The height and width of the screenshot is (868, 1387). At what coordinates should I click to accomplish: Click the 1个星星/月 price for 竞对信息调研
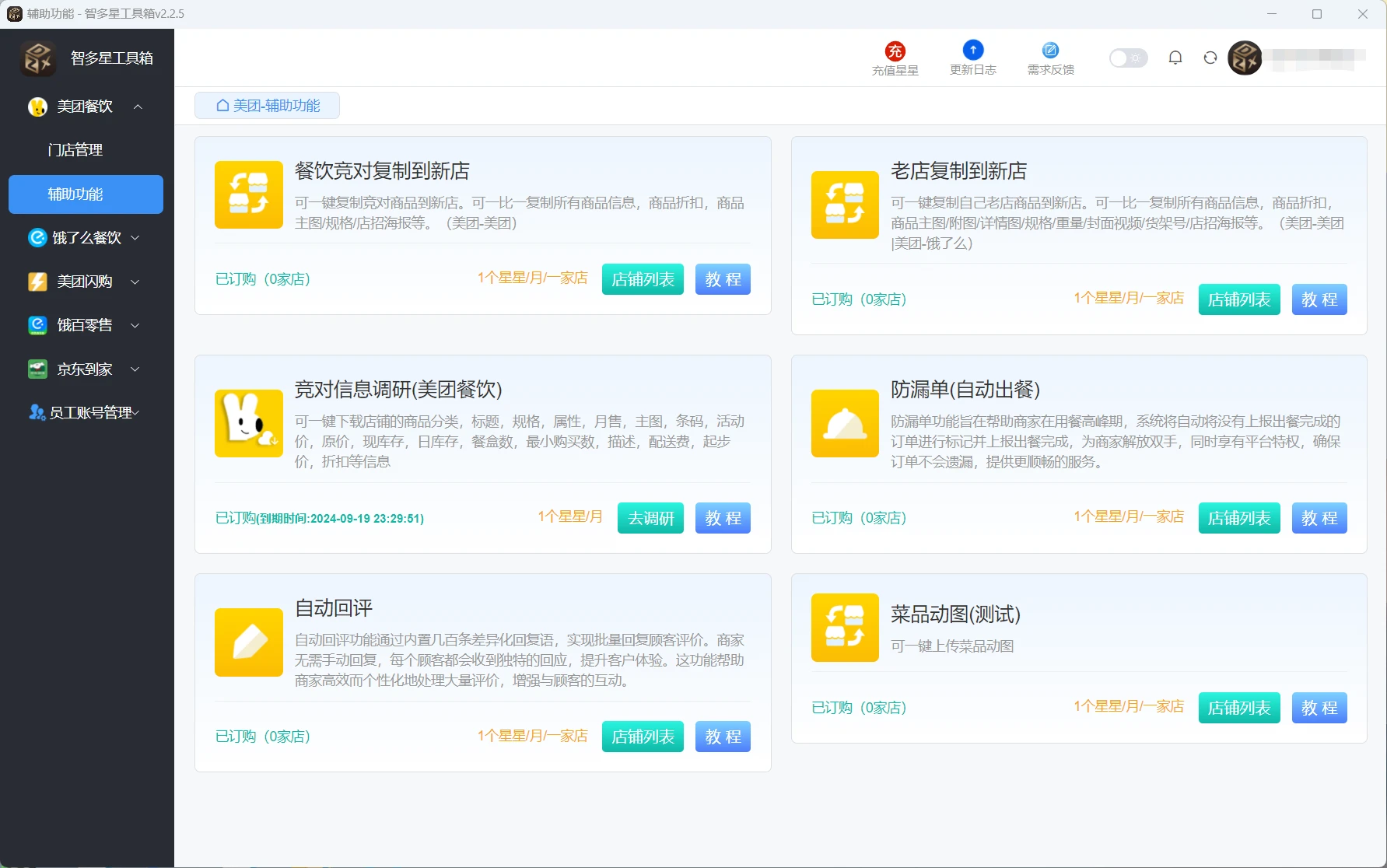tap(570, 516)
